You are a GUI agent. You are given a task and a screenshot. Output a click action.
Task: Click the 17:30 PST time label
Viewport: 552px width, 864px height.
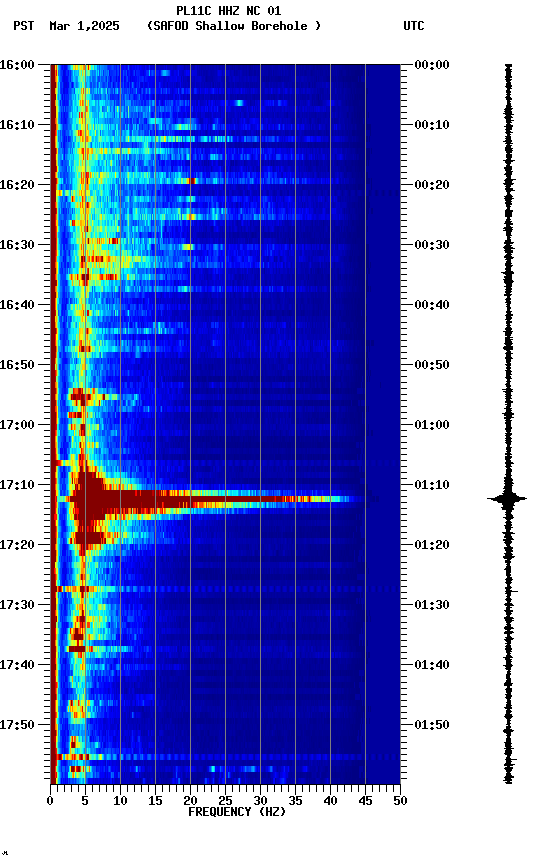pyautogui.click(x=17, y=605)
